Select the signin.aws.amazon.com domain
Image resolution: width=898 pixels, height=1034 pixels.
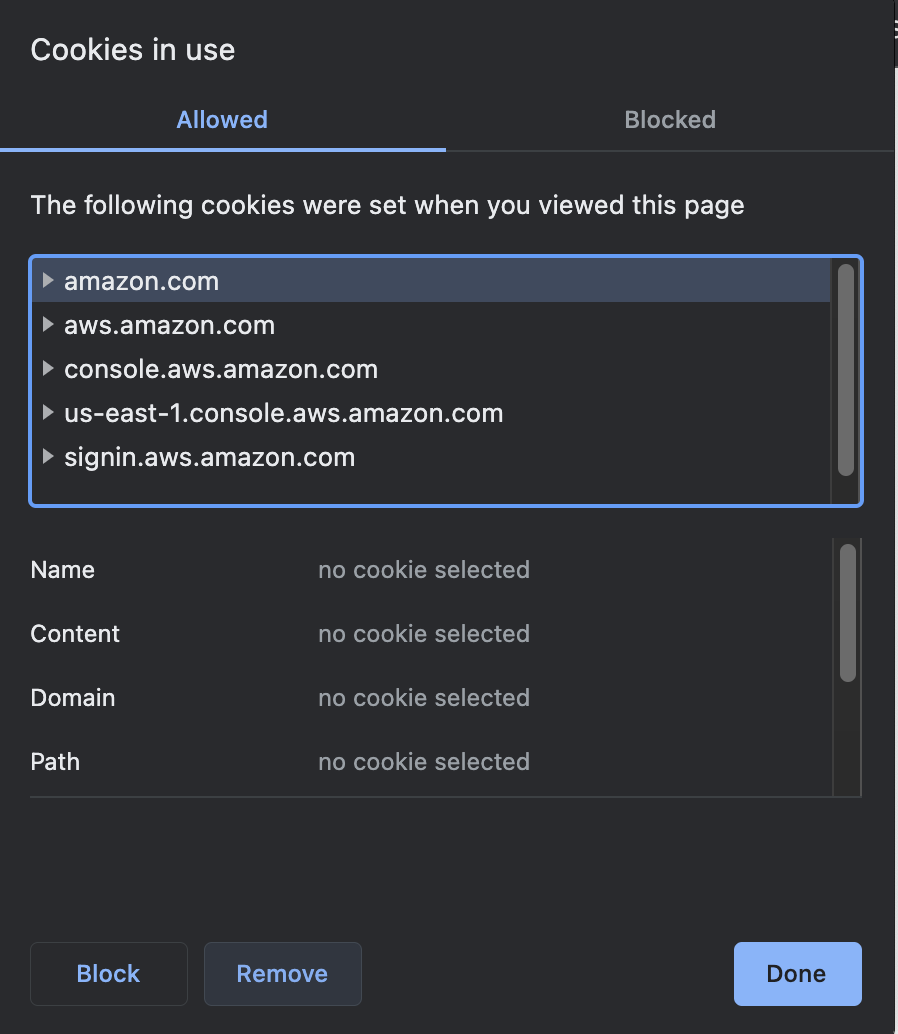[209, 457]
